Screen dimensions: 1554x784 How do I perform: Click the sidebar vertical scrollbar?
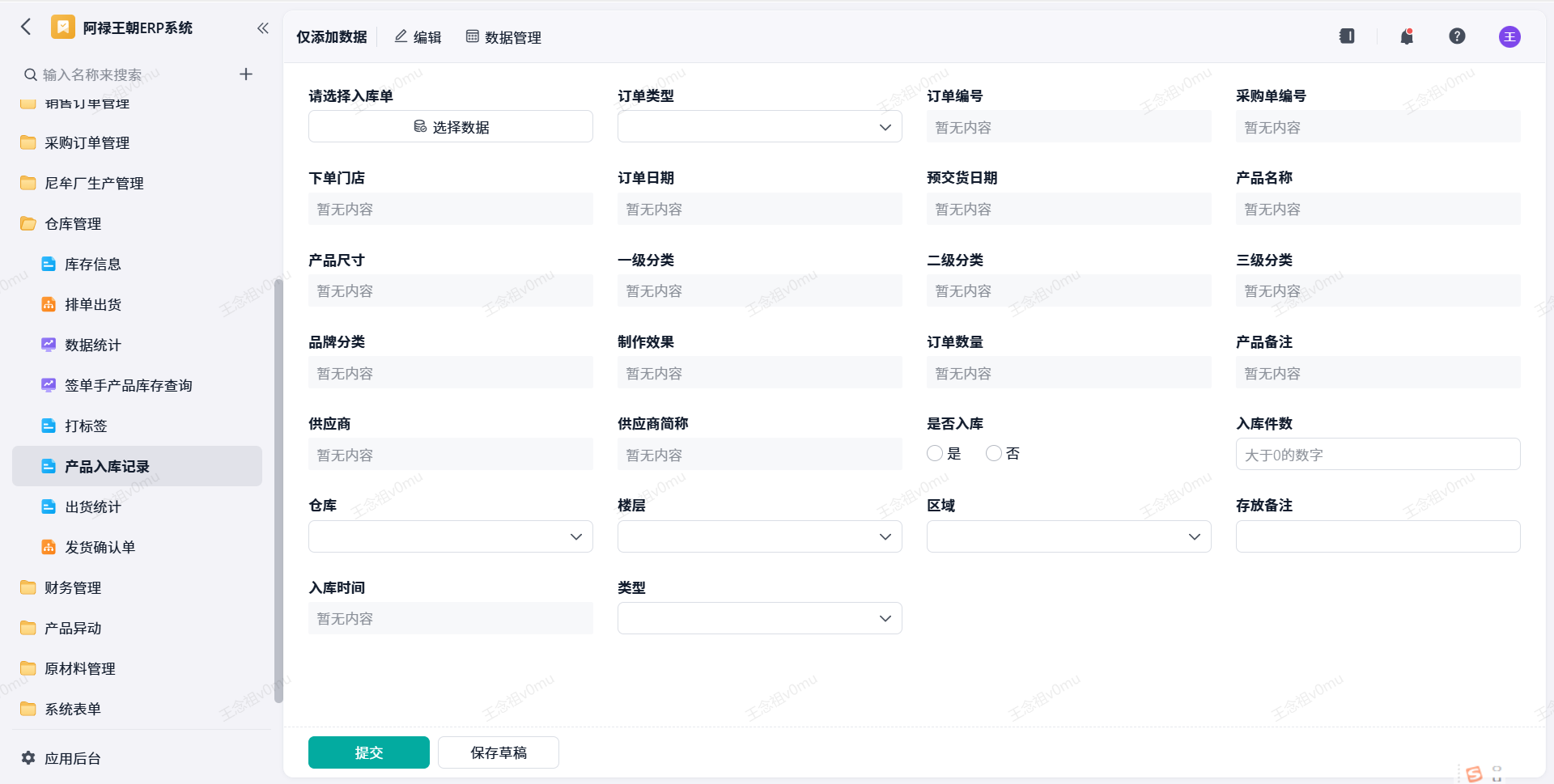point(278,489)
